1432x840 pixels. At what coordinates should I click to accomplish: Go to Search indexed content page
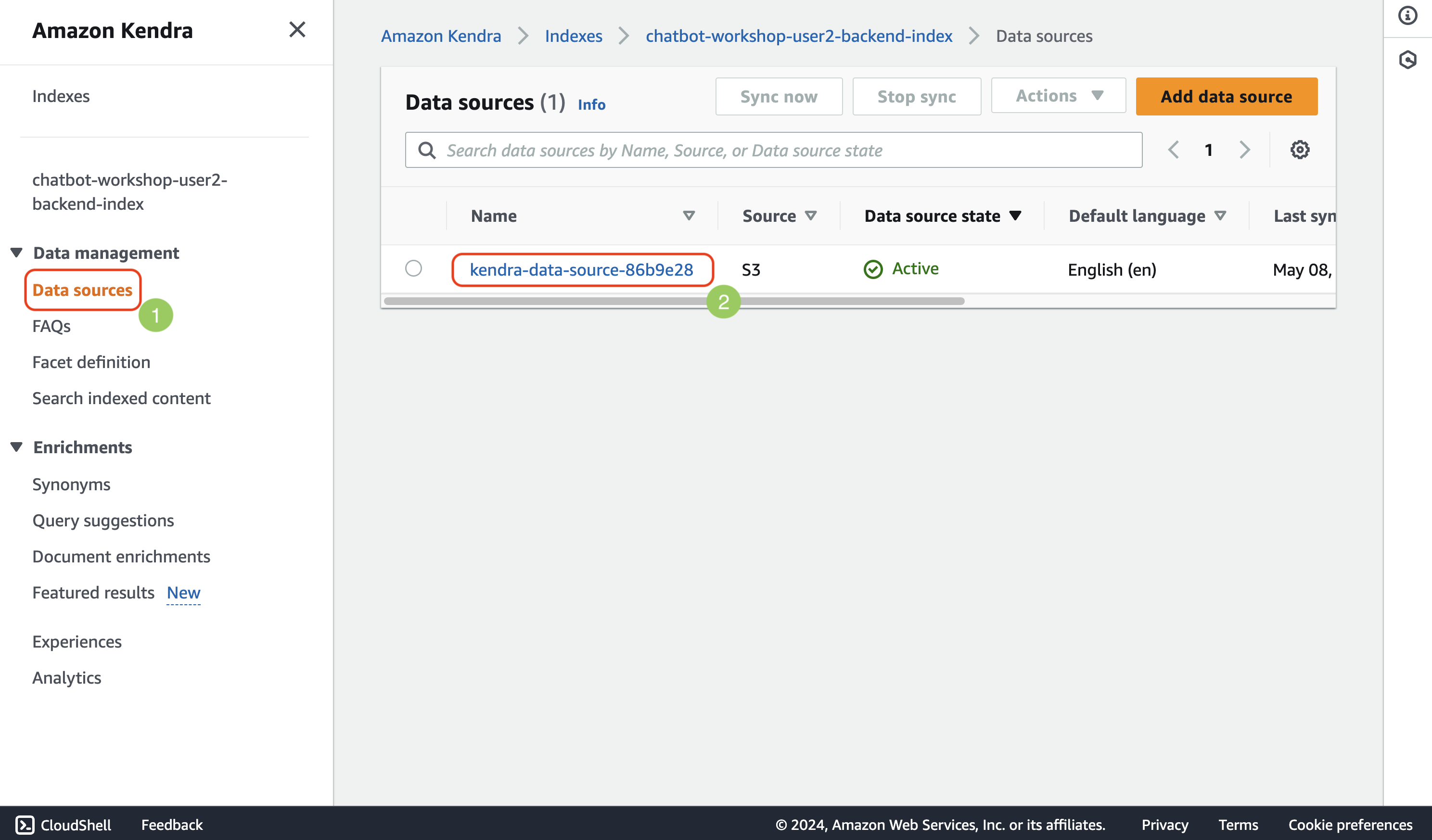[x=121, y=398]
